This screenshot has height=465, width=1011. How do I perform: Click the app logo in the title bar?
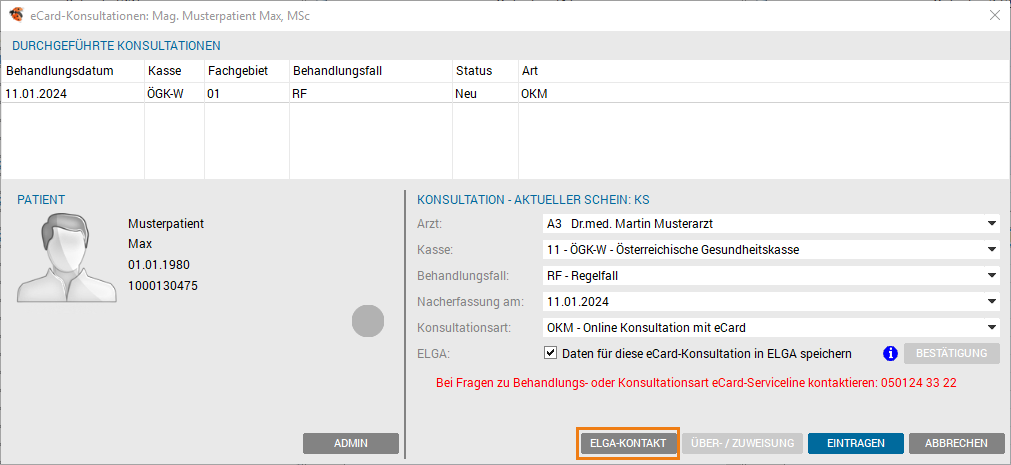[x=15, y=15]
